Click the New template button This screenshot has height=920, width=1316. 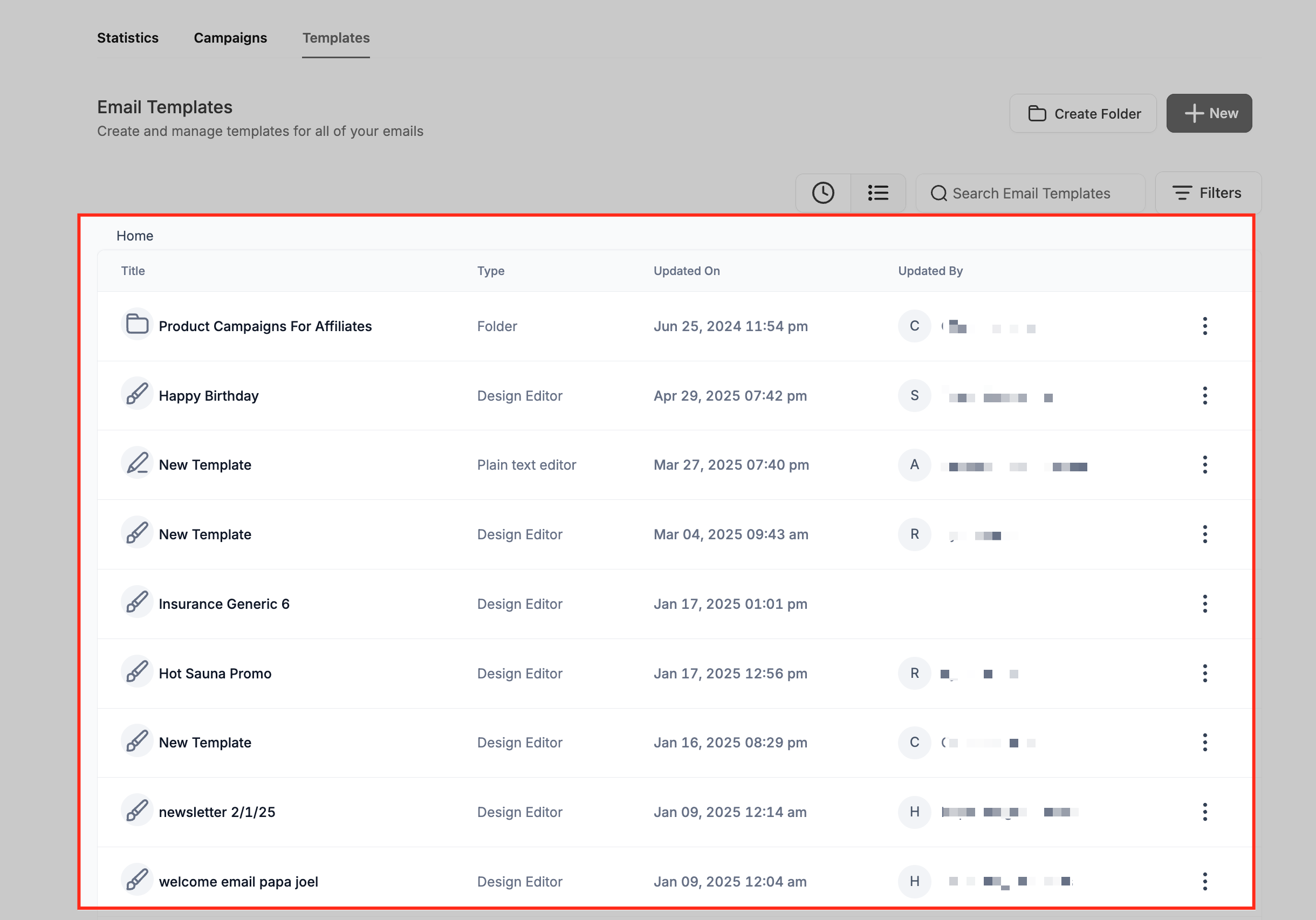pos(1209,113)
